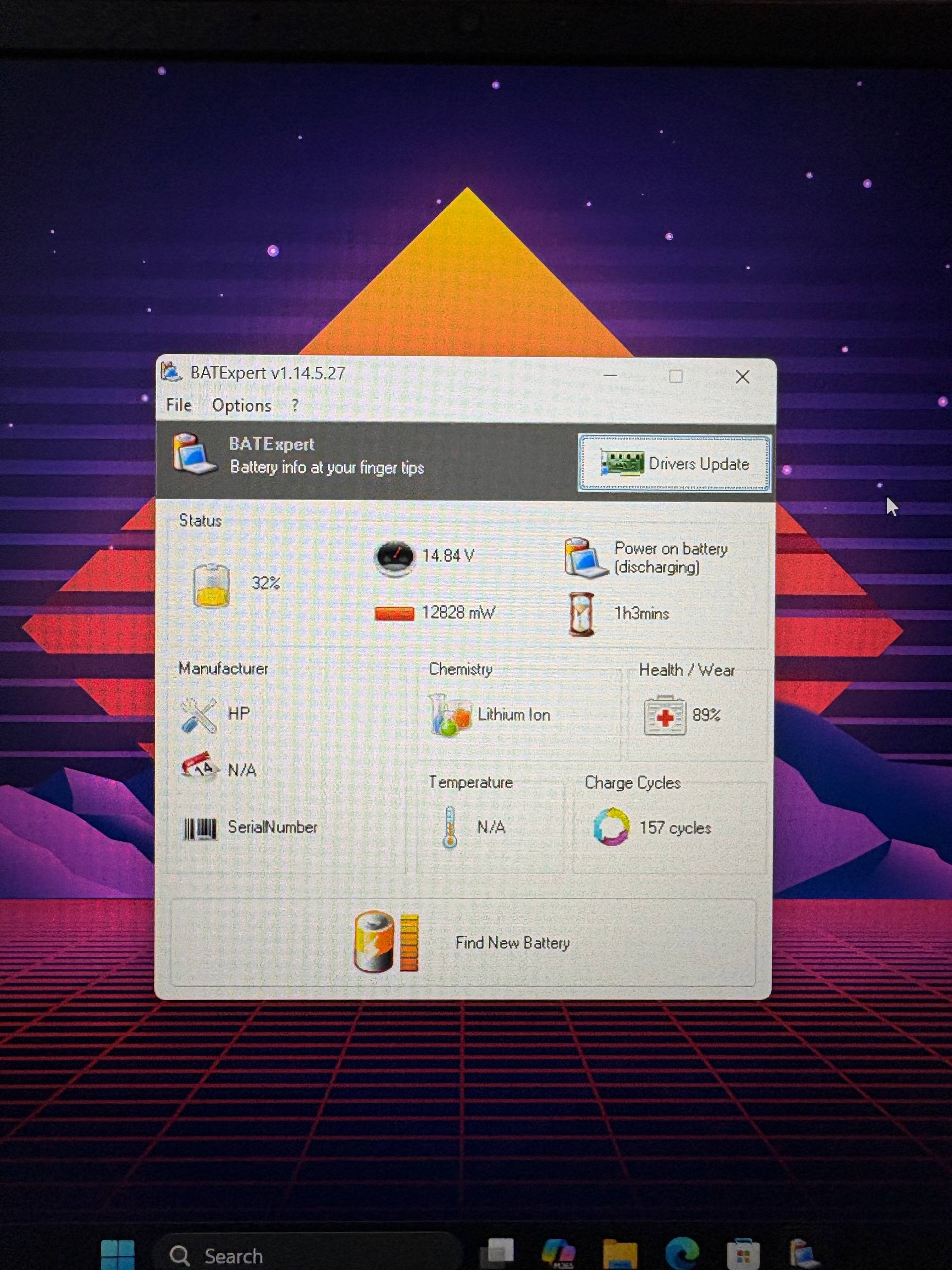Click the health first aid kit icon
This screenshot has height=1270, width=952.
tap(664, 716)
